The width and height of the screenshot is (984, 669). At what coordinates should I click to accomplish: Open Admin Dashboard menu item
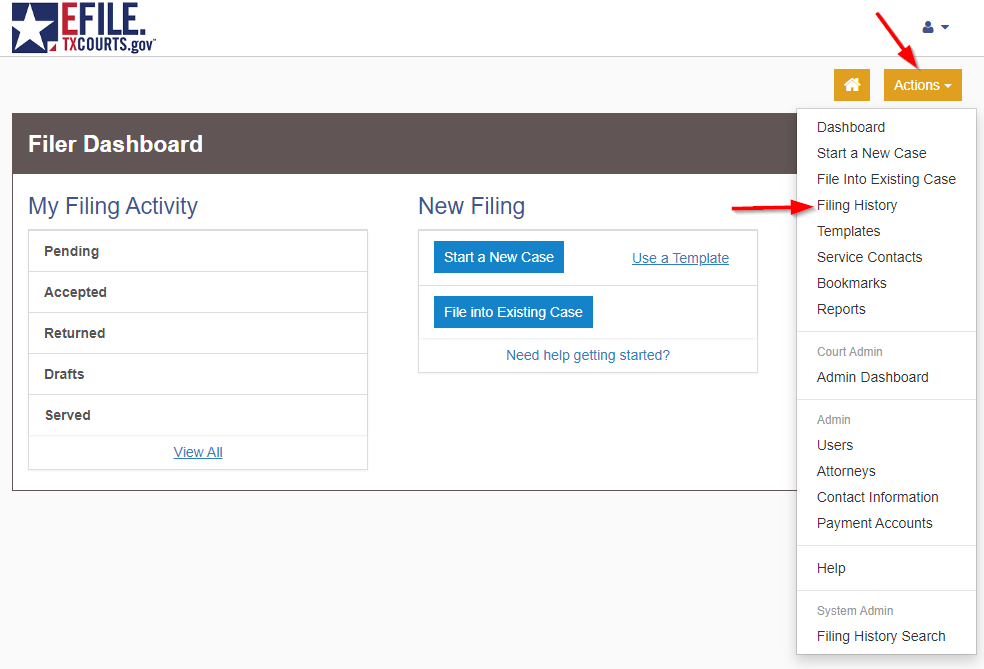click(872, 377)
